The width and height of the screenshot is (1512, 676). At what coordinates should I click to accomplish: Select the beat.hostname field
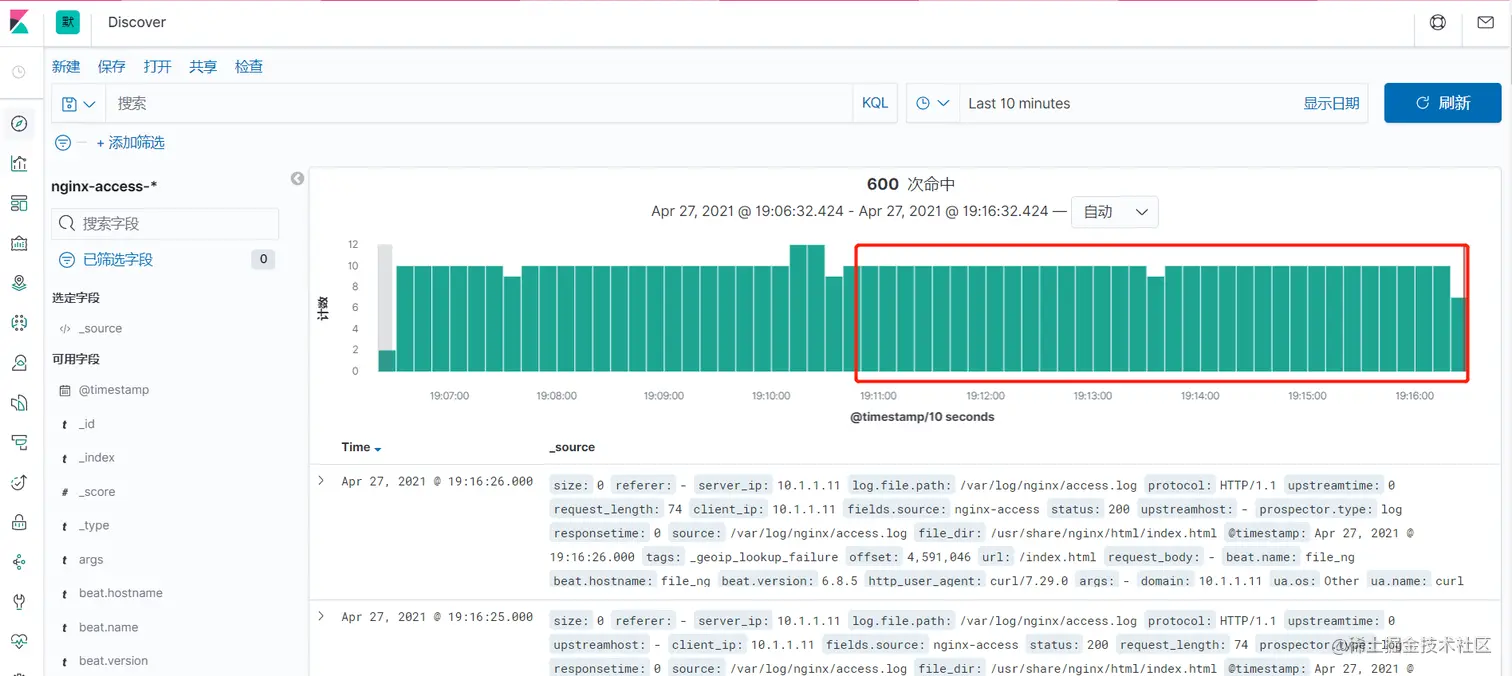click(x=120, y=593)
